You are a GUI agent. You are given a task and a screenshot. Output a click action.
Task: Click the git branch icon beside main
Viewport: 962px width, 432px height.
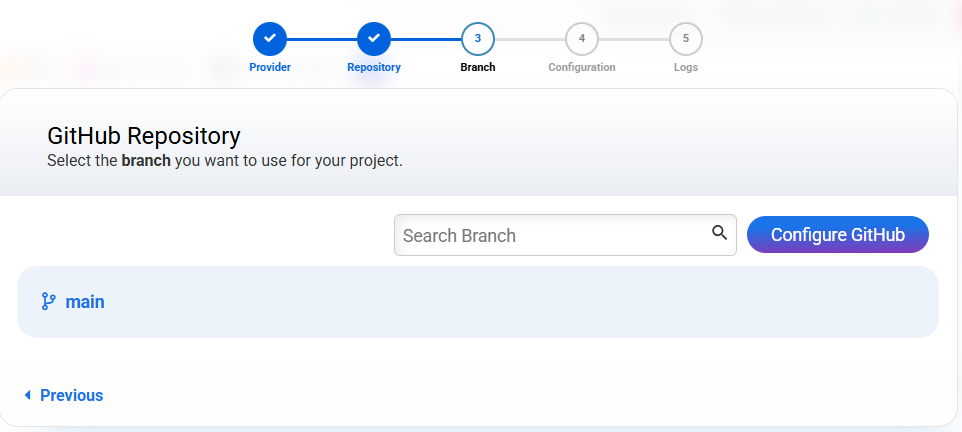pyautogui.click(x=48, y=301)
